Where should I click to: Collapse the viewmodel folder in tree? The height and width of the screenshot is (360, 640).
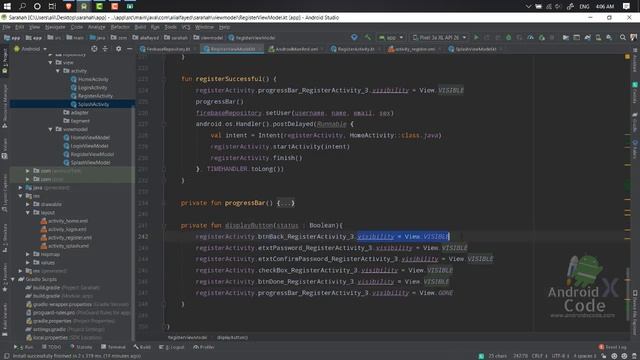coord(50,129)
